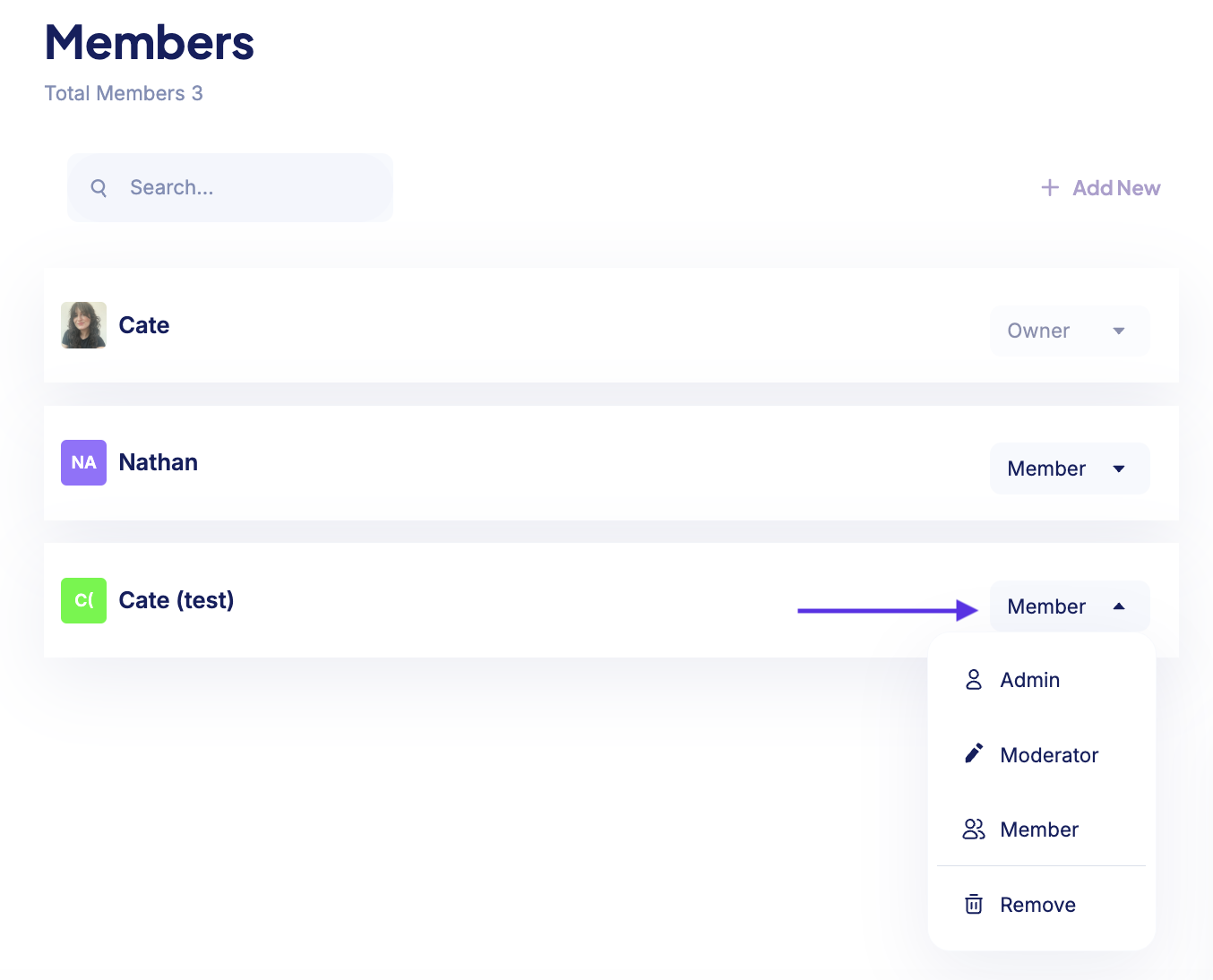
Task: Click the Moderator pencil icon
Action: [974, 753]
